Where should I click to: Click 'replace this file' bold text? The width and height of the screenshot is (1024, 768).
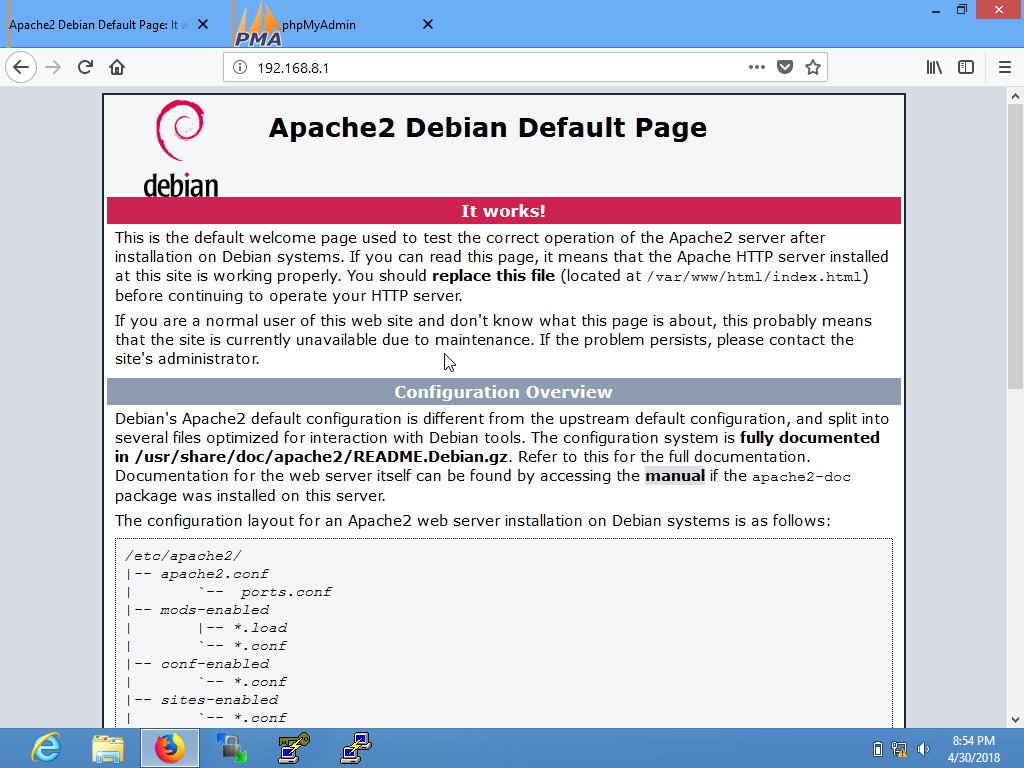pyautogui.click(x=494, y=276)
